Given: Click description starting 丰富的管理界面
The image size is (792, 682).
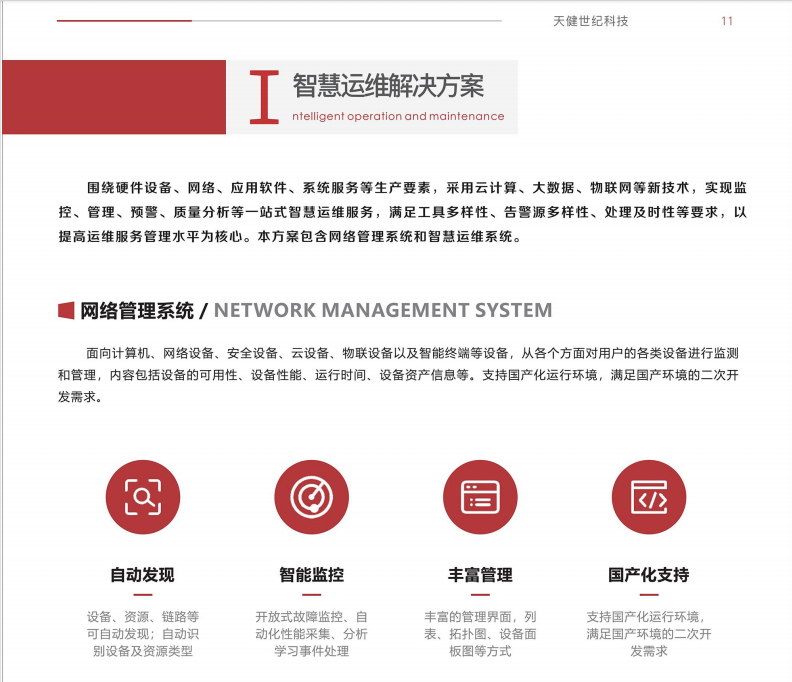Looking at the screenshot, I should (x=480, y=634).
